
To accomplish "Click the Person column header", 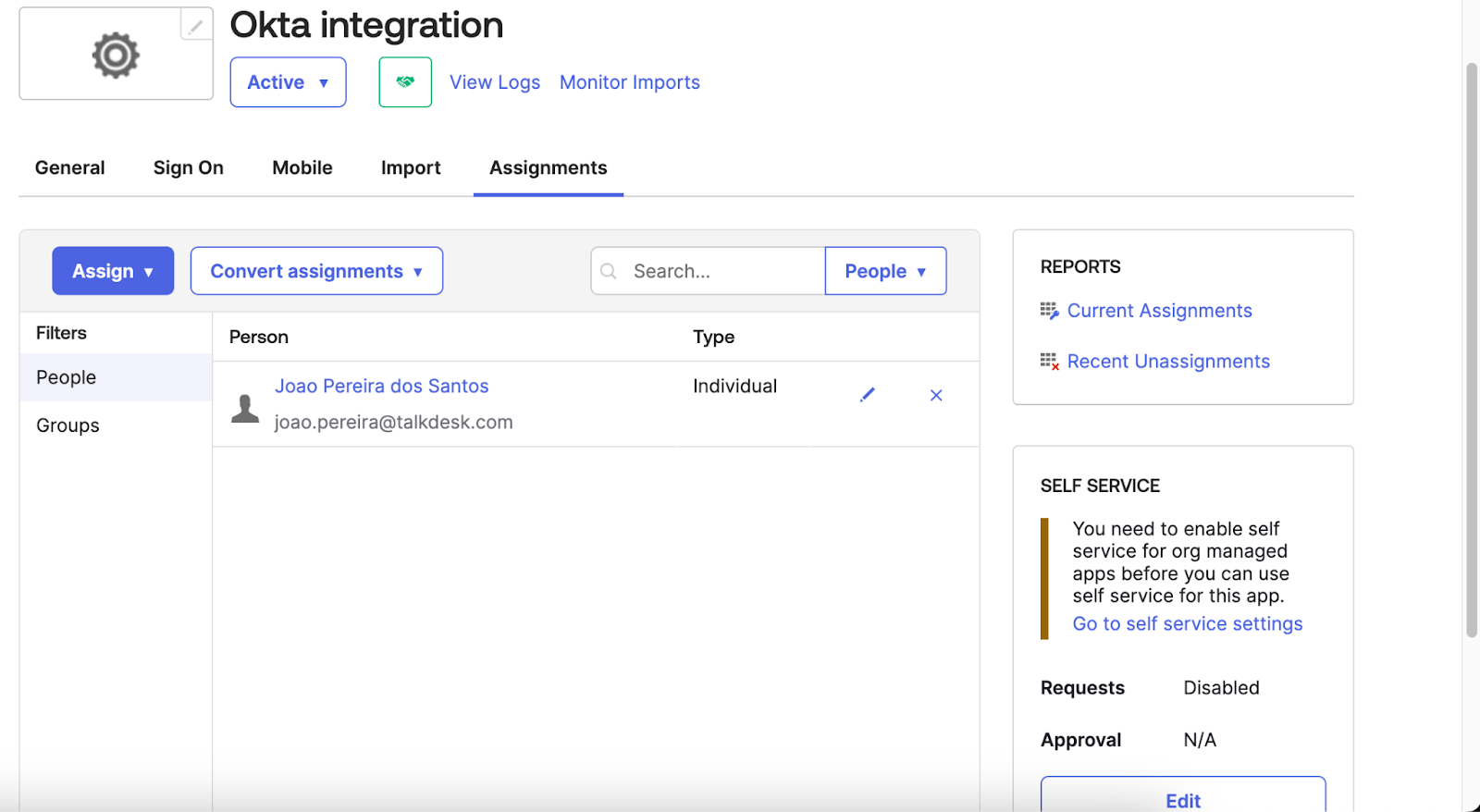I will click(x=259, y=338).
